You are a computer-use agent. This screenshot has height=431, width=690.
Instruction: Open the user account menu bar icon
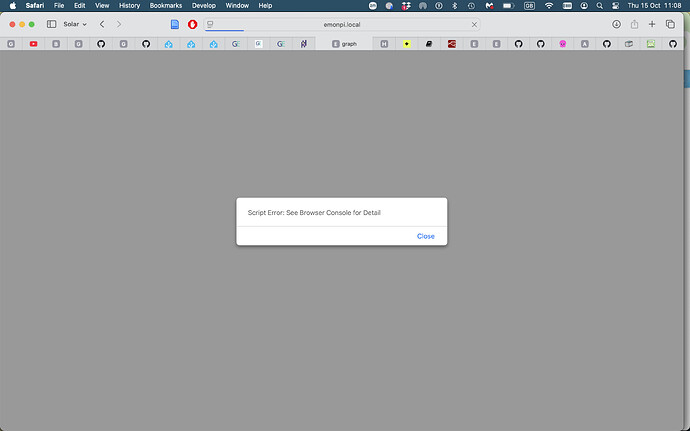tap(584, 6)
